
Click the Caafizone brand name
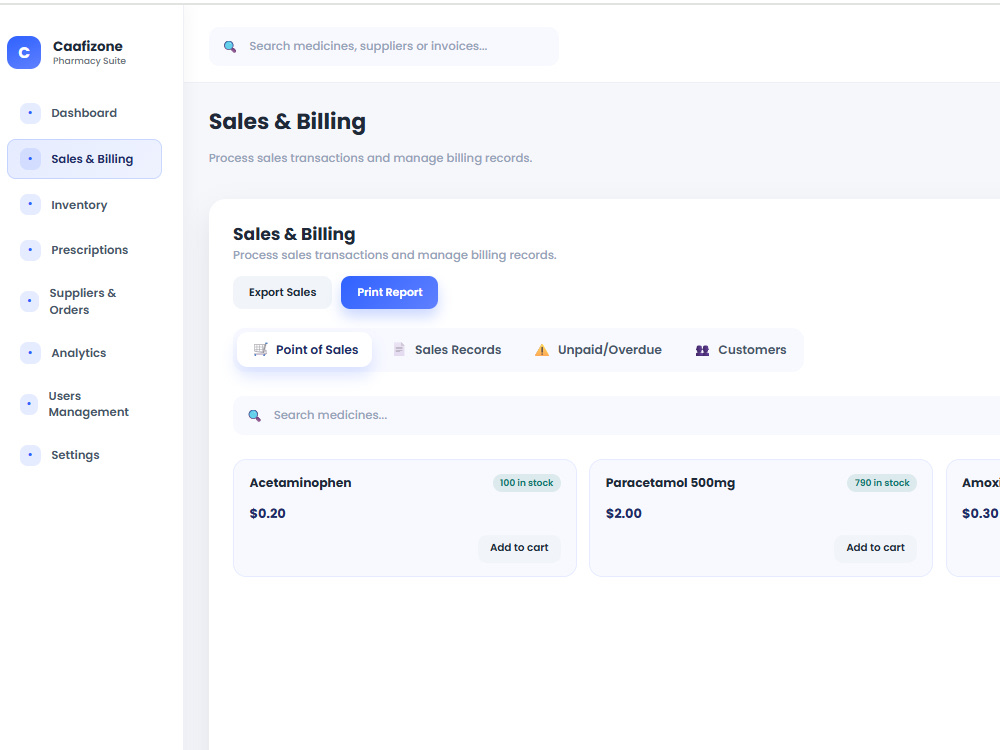pos(88,46)
